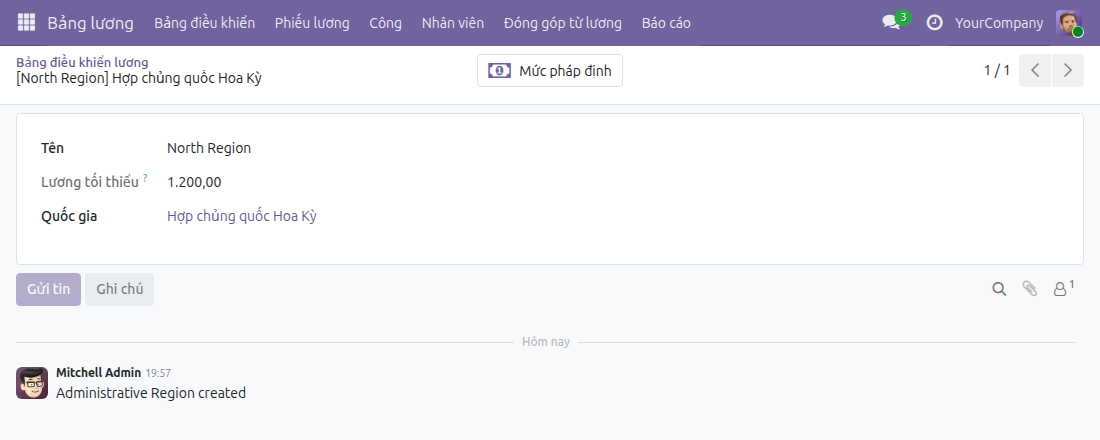Viewport: 1100px width, 440px height.
Task: Go to previous record arrow
Action: 1035,70
